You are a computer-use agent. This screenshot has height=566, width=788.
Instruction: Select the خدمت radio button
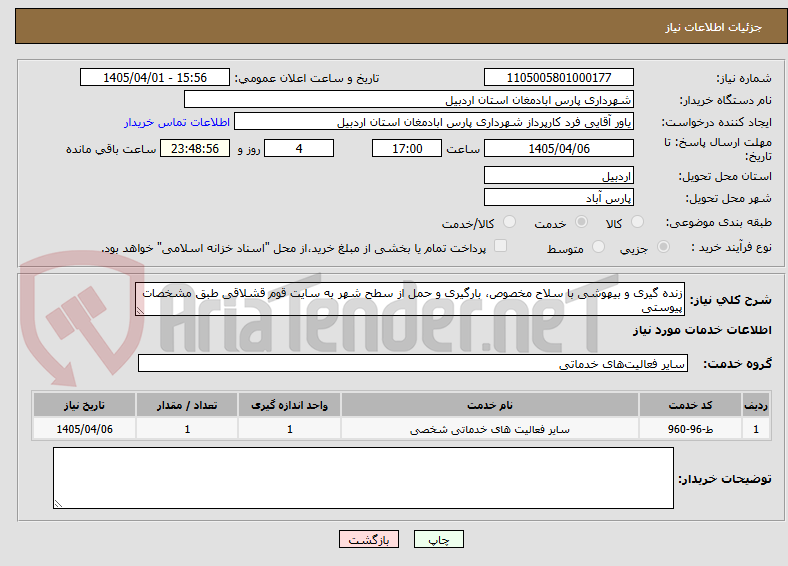click(581, 222)
